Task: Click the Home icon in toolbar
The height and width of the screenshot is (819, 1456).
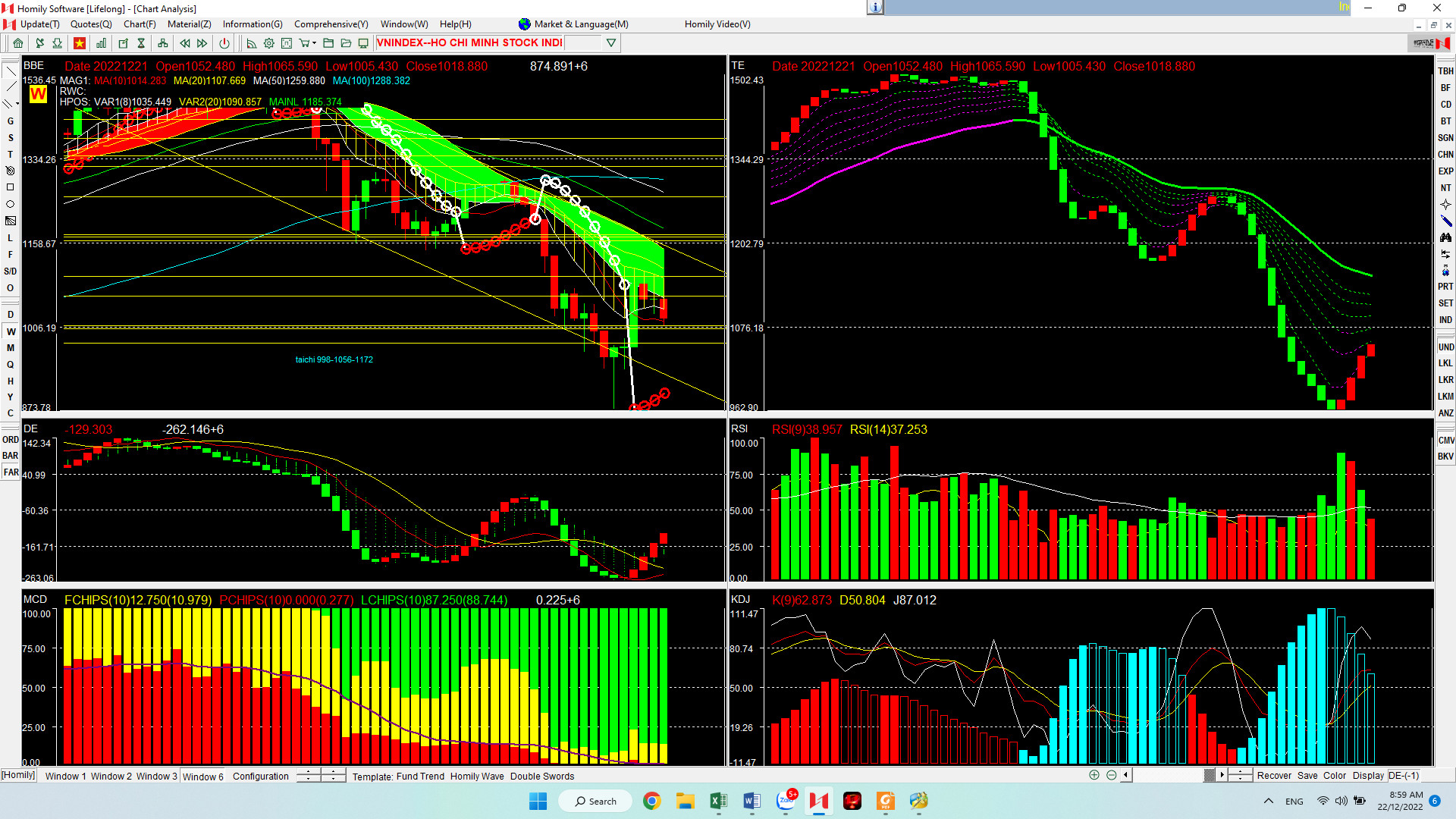Action: pyautogui.click(x=18, y=43)
